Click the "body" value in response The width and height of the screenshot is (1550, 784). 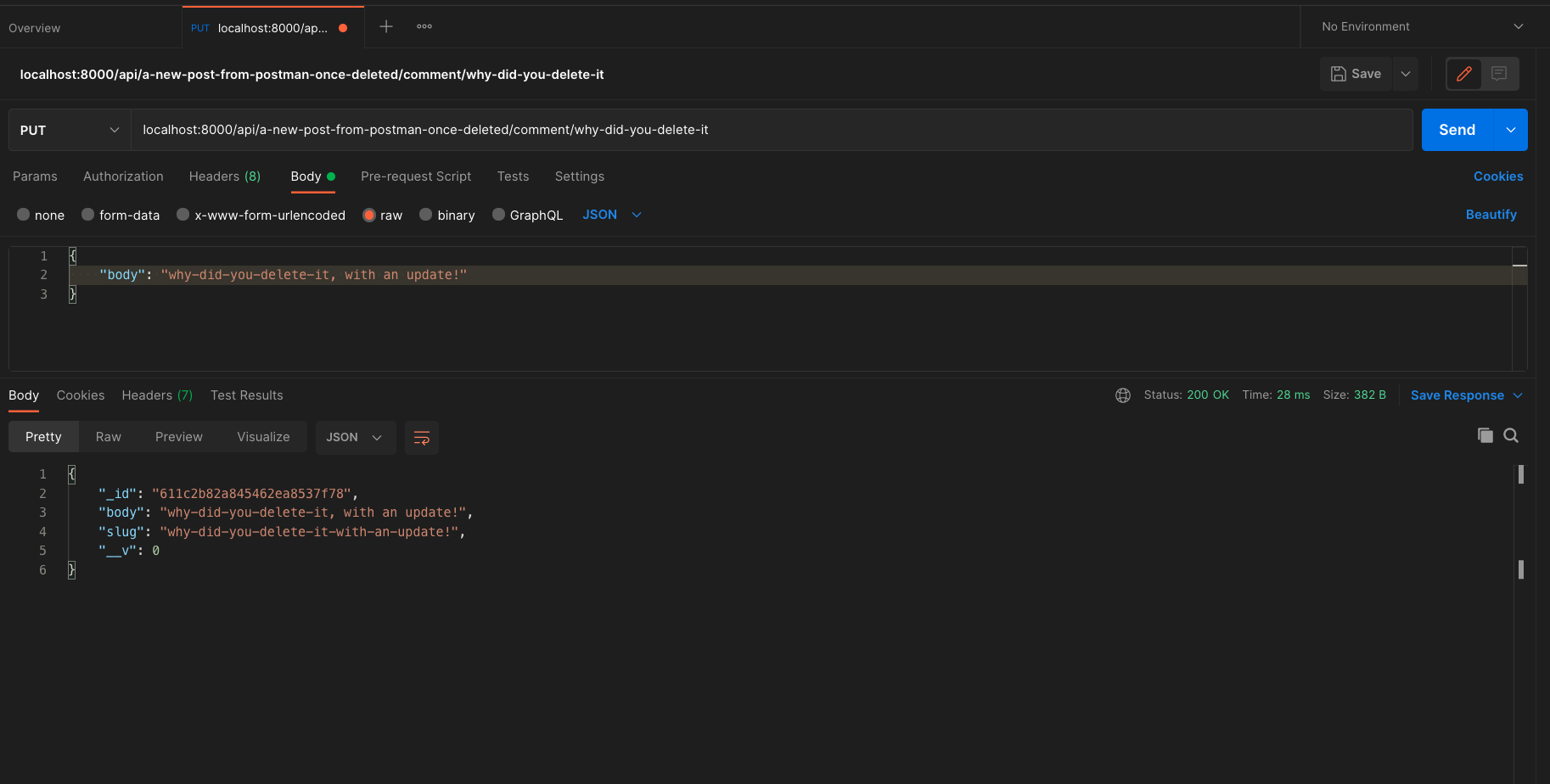tap(313, 512)
